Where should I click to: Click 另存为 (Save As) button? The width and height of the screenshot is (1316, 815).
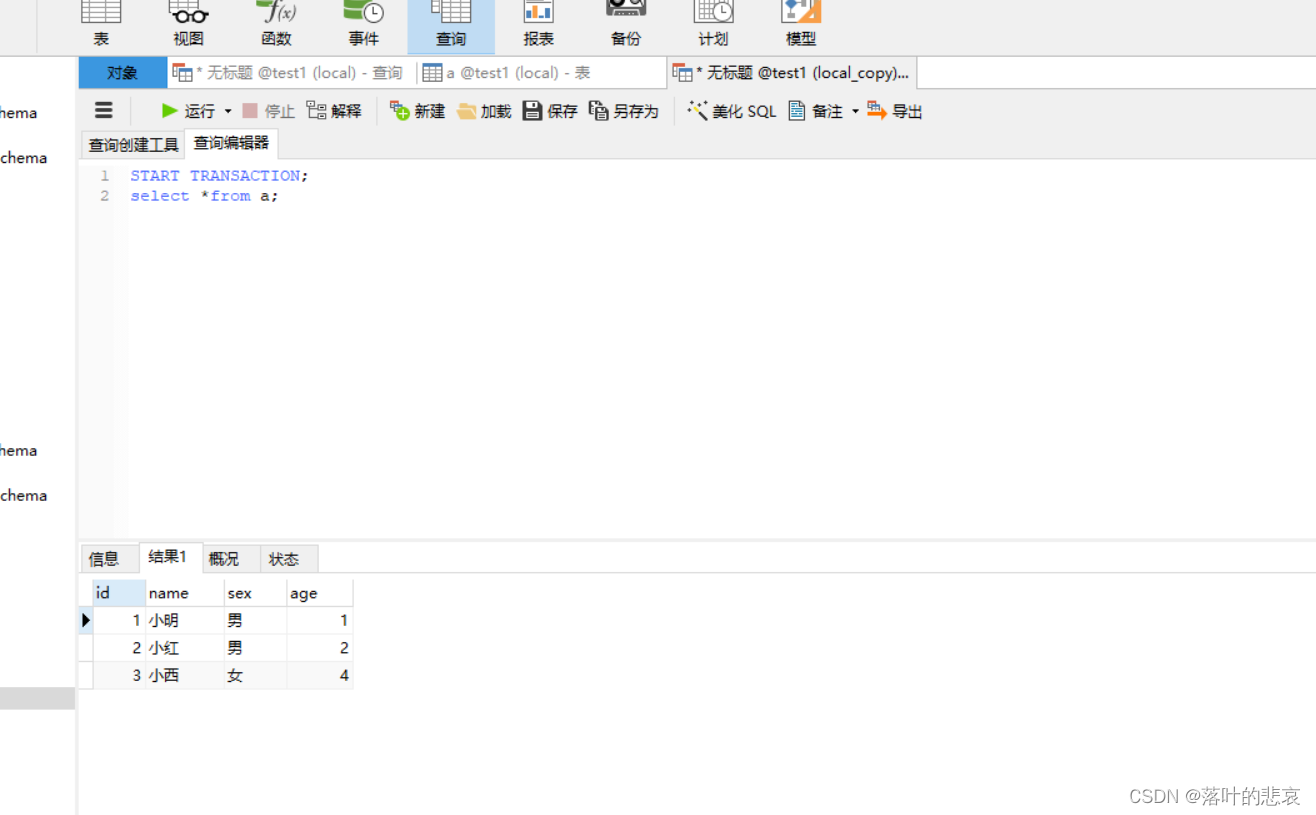(x=624, y=111)
